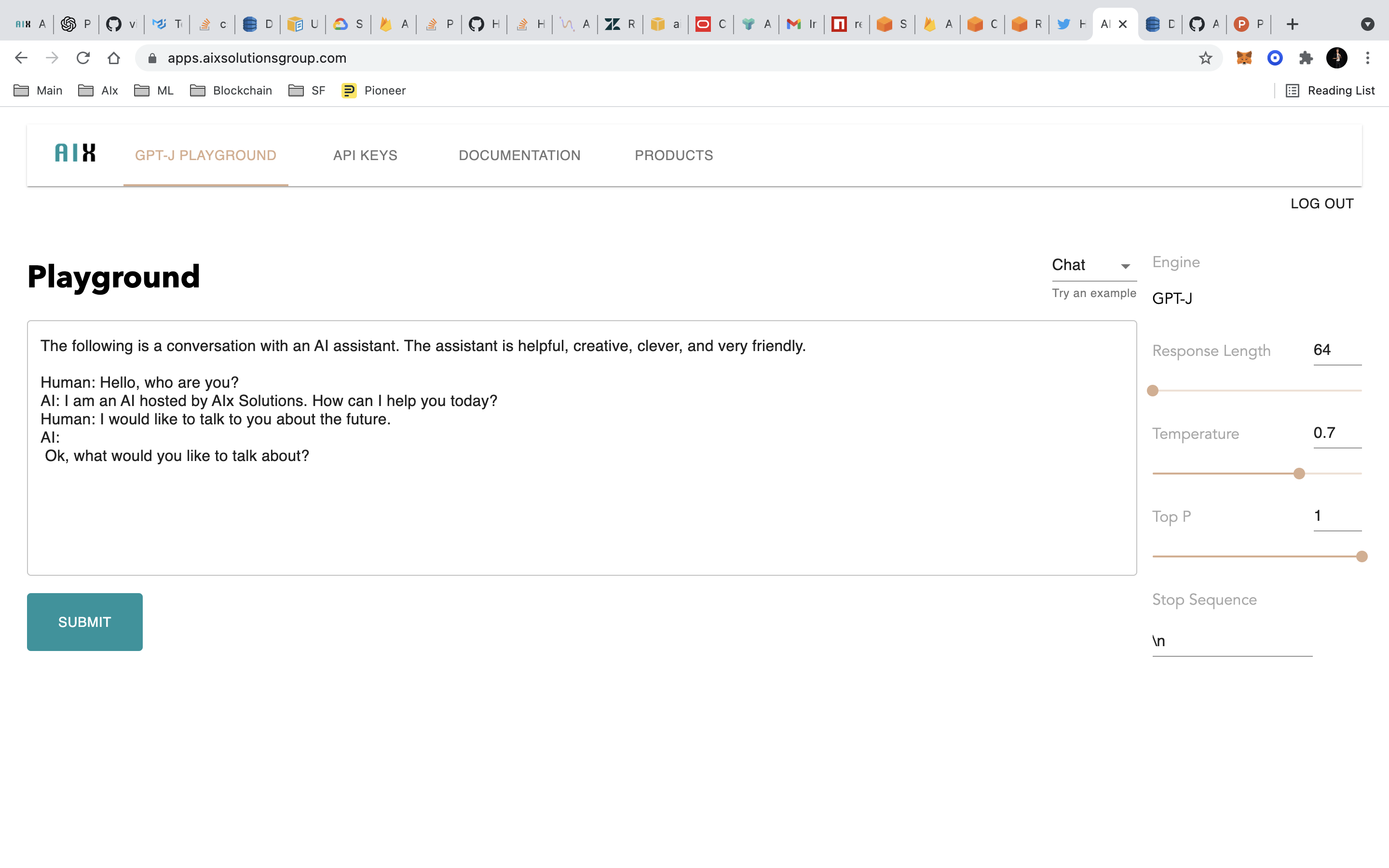
Task: Open the Reading List panel
Action: [x=1330, y=91]
